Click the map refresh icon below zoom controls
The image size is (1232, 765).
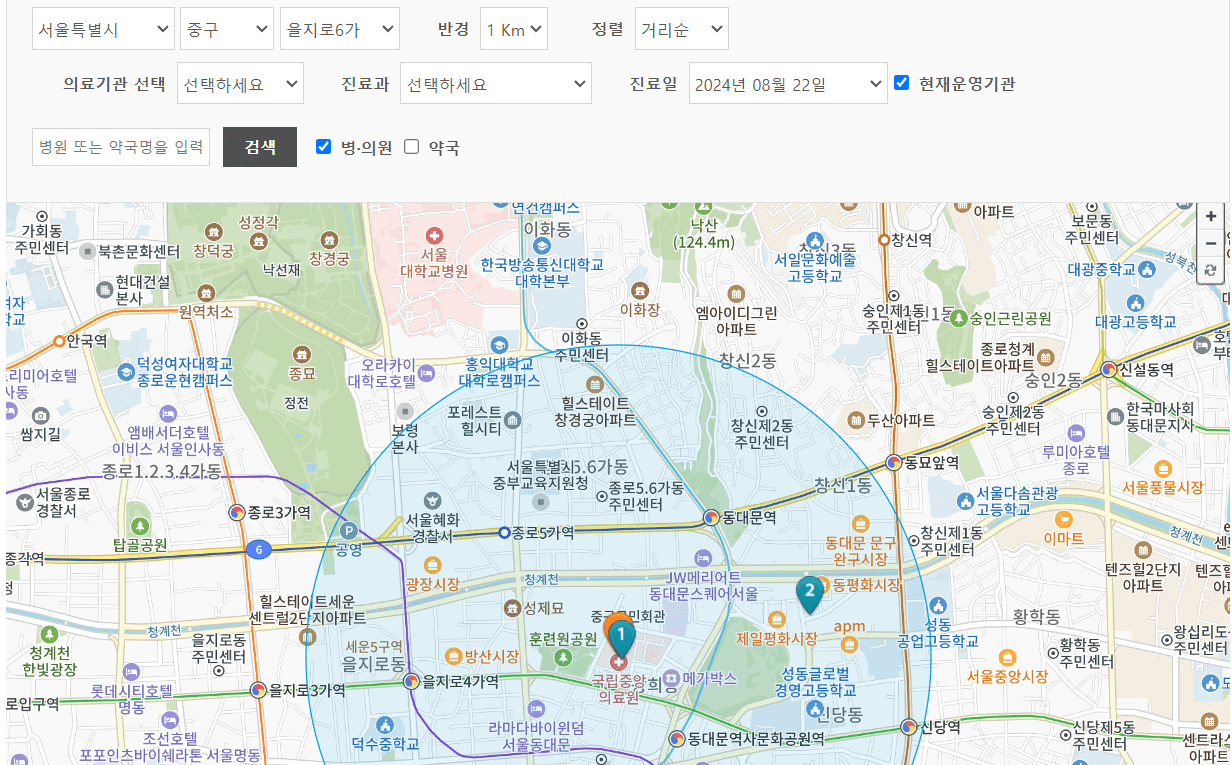click(1210, 271)
